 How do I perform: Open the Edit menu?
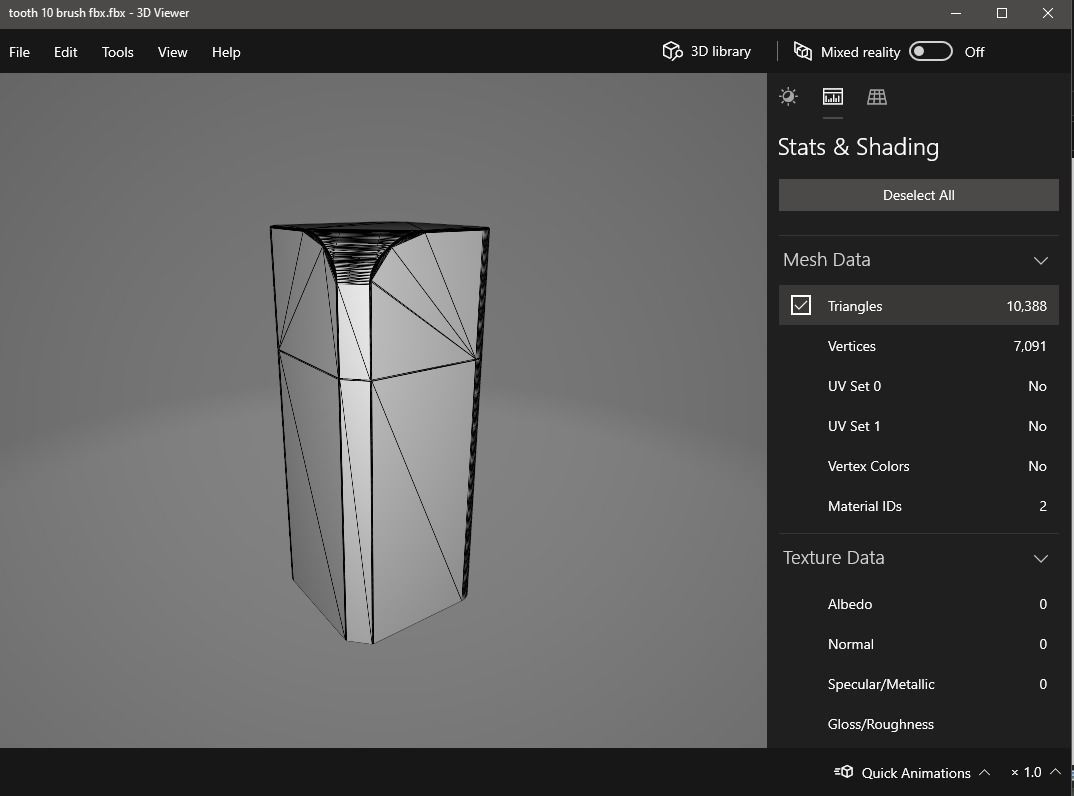click(x=66, y=52)
